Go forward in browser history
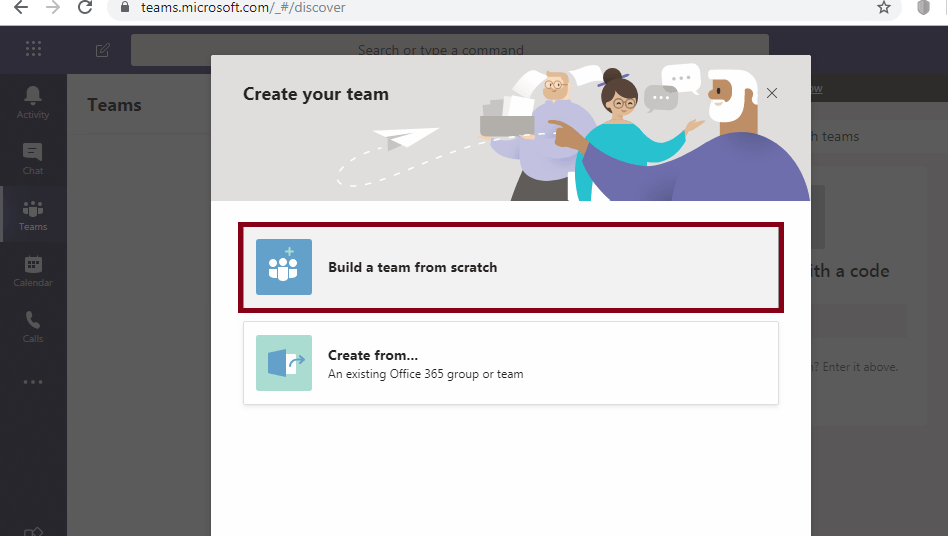The image size is (948, 536). coord(53,7)
